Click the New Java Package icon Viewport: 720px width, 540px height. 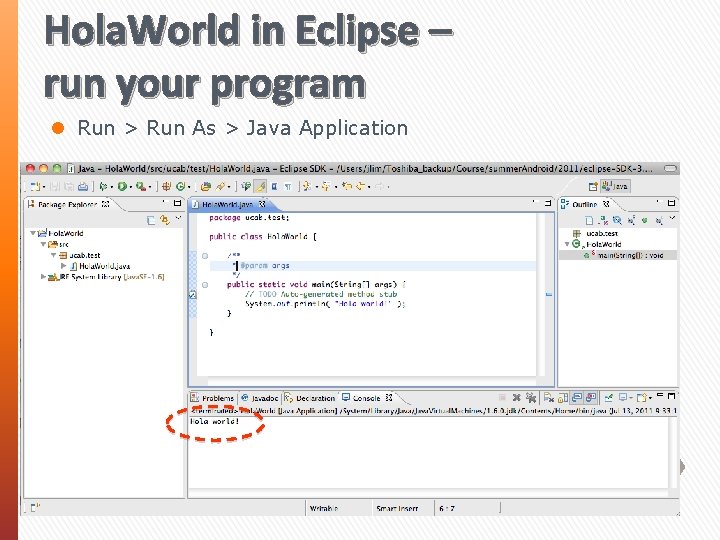pos(166,186)
